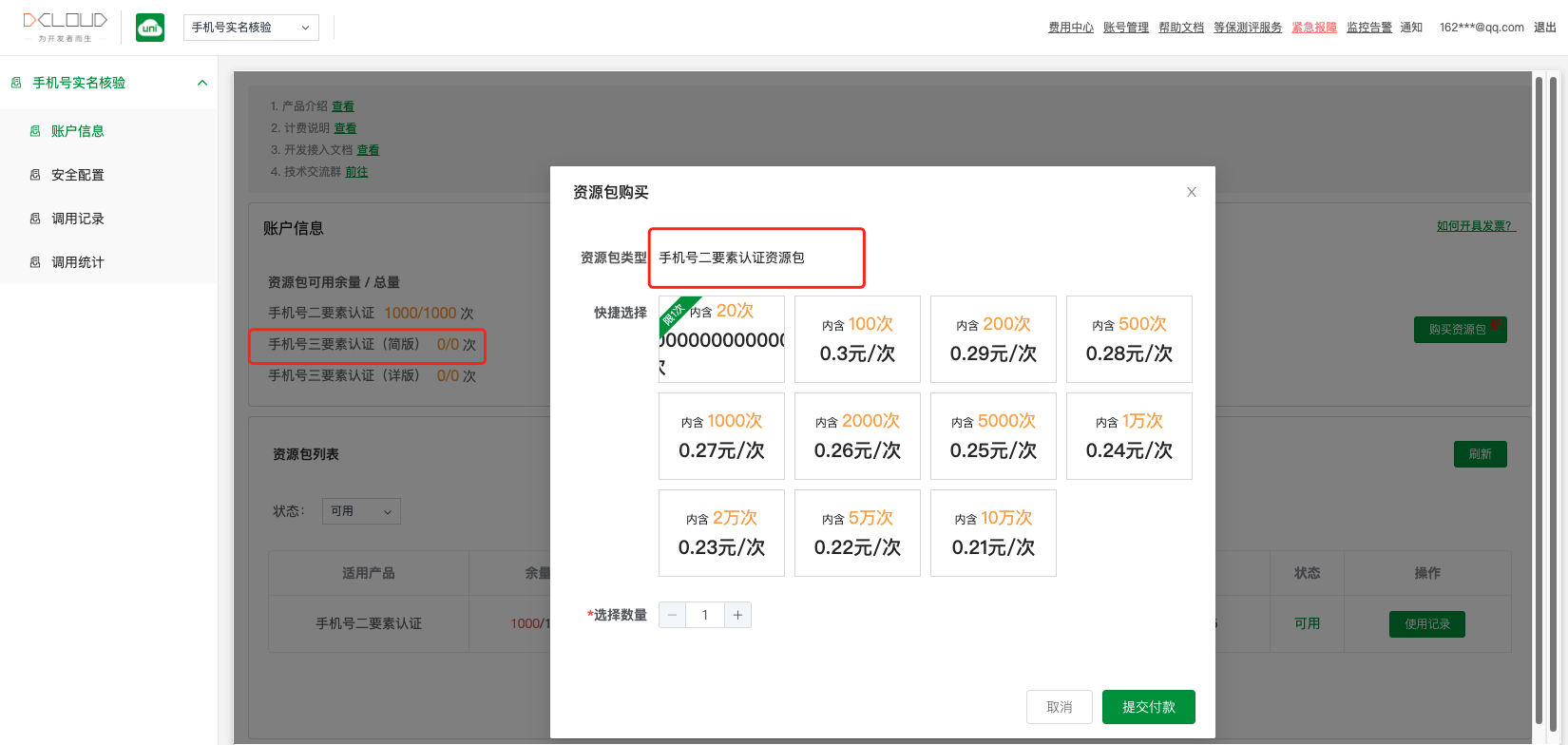Viewport: 1568px width, 745px height.
Task: Select the 2万次 0.23元/次 package
Action: pyautogui.click(x=721, y=533)
